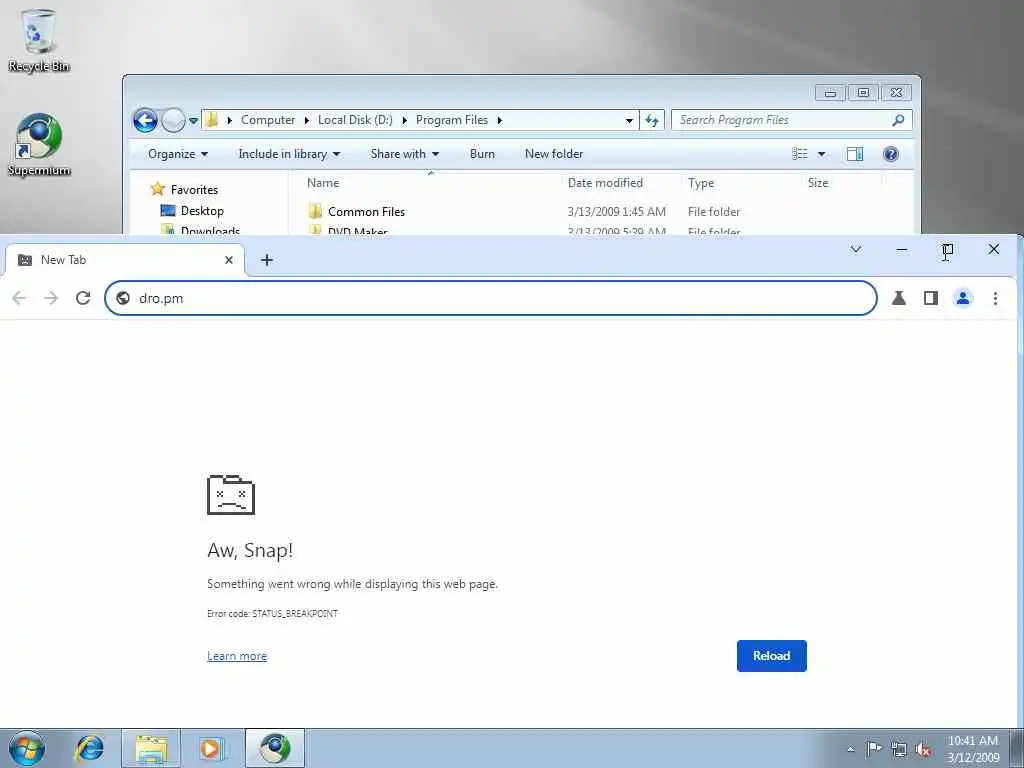Open the tab search chevron

(856, 249)
